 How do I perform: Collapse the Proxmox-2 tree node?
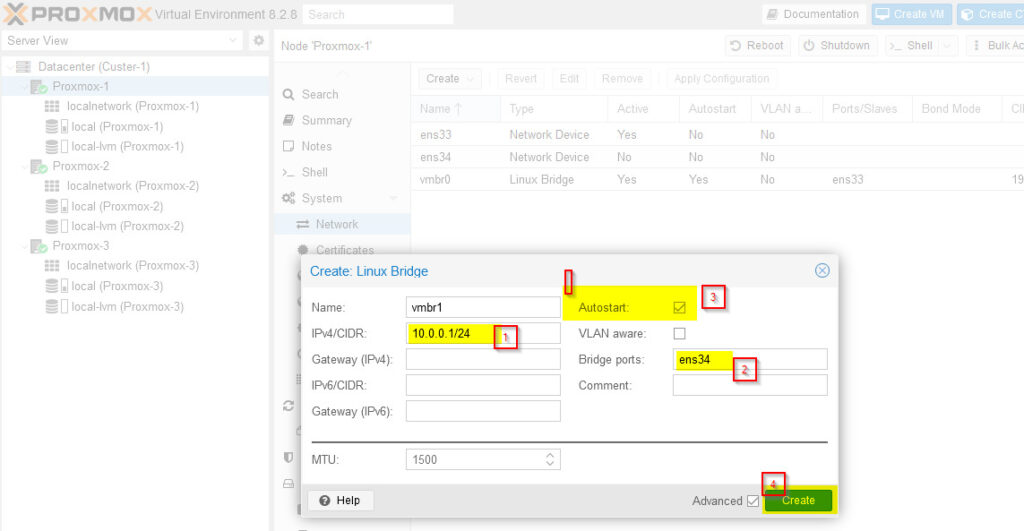(25, 167)
